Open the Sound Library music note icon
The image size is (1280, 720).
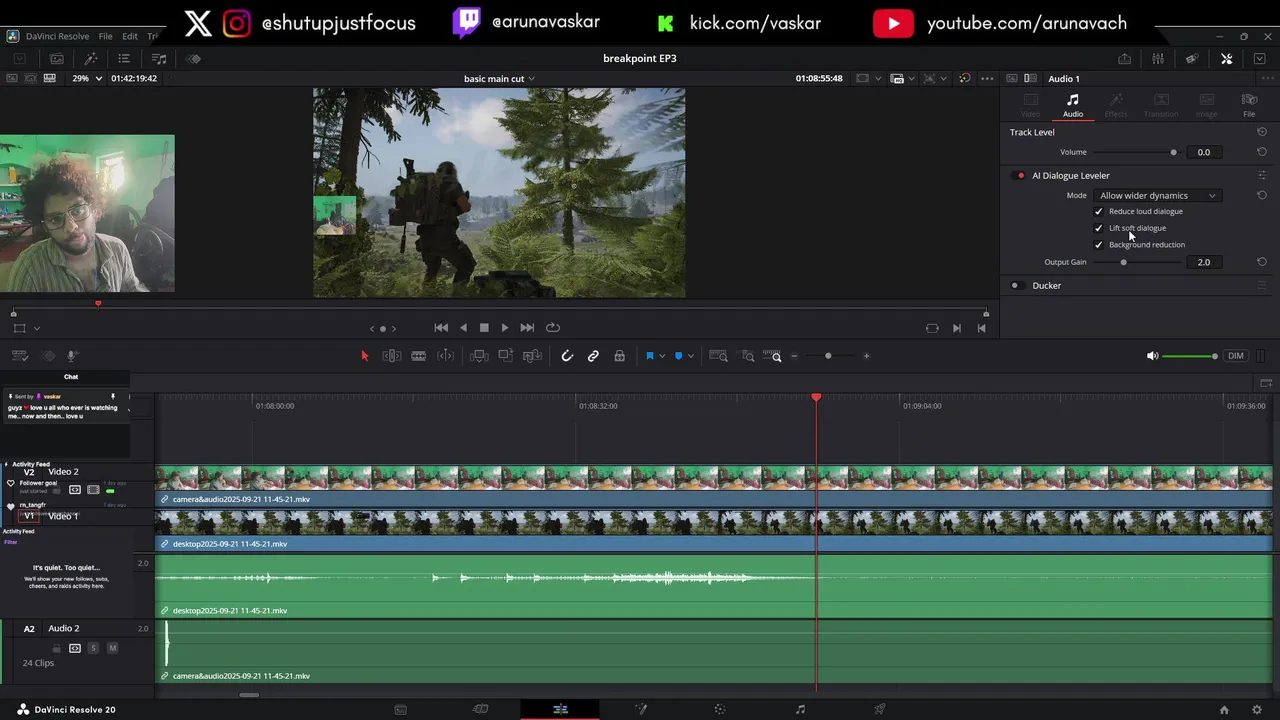coord(159,59)
